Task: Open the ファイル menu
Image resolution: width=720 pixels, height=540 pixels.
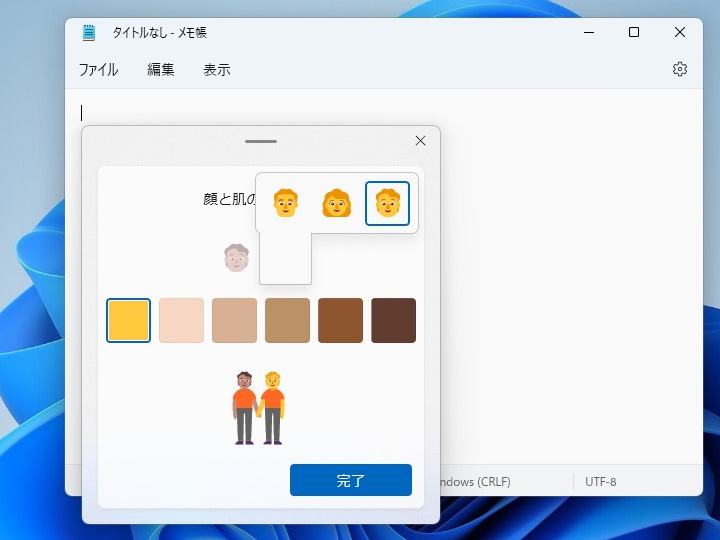Action: pos(99,70)
